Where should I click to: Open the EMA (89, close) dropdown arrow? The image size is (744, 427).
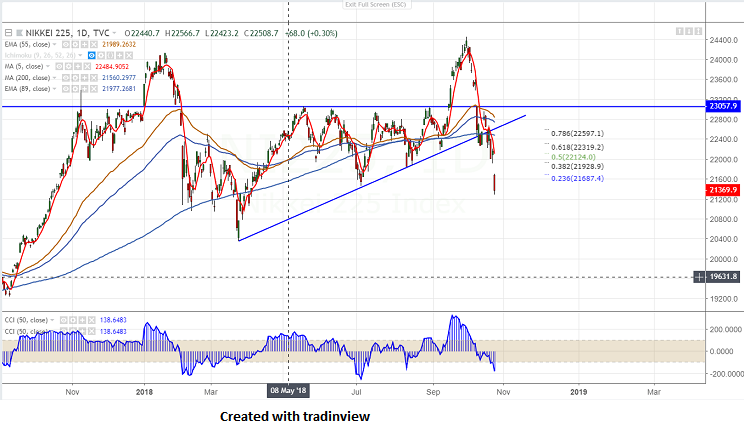54,89
